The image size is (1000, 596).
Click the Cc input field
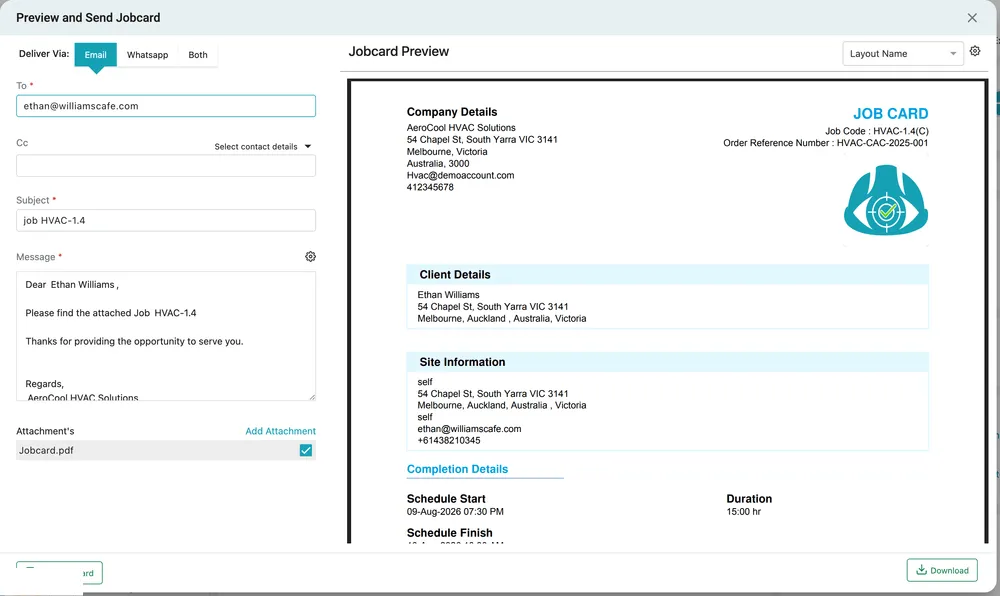[x=166, y=166]
